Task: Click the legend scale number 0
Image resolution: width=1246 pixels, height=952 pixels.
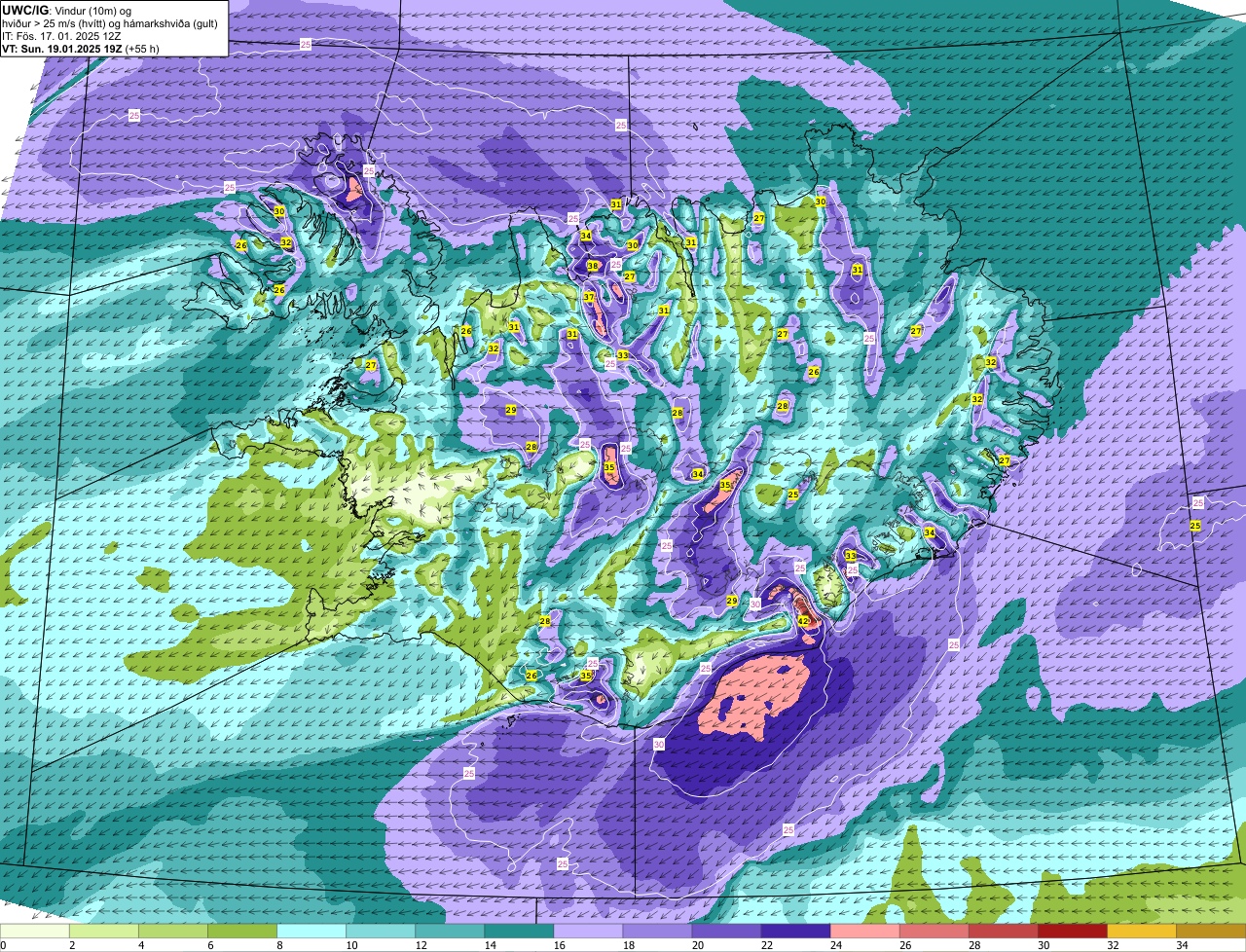Action: [x=3, y=945]
